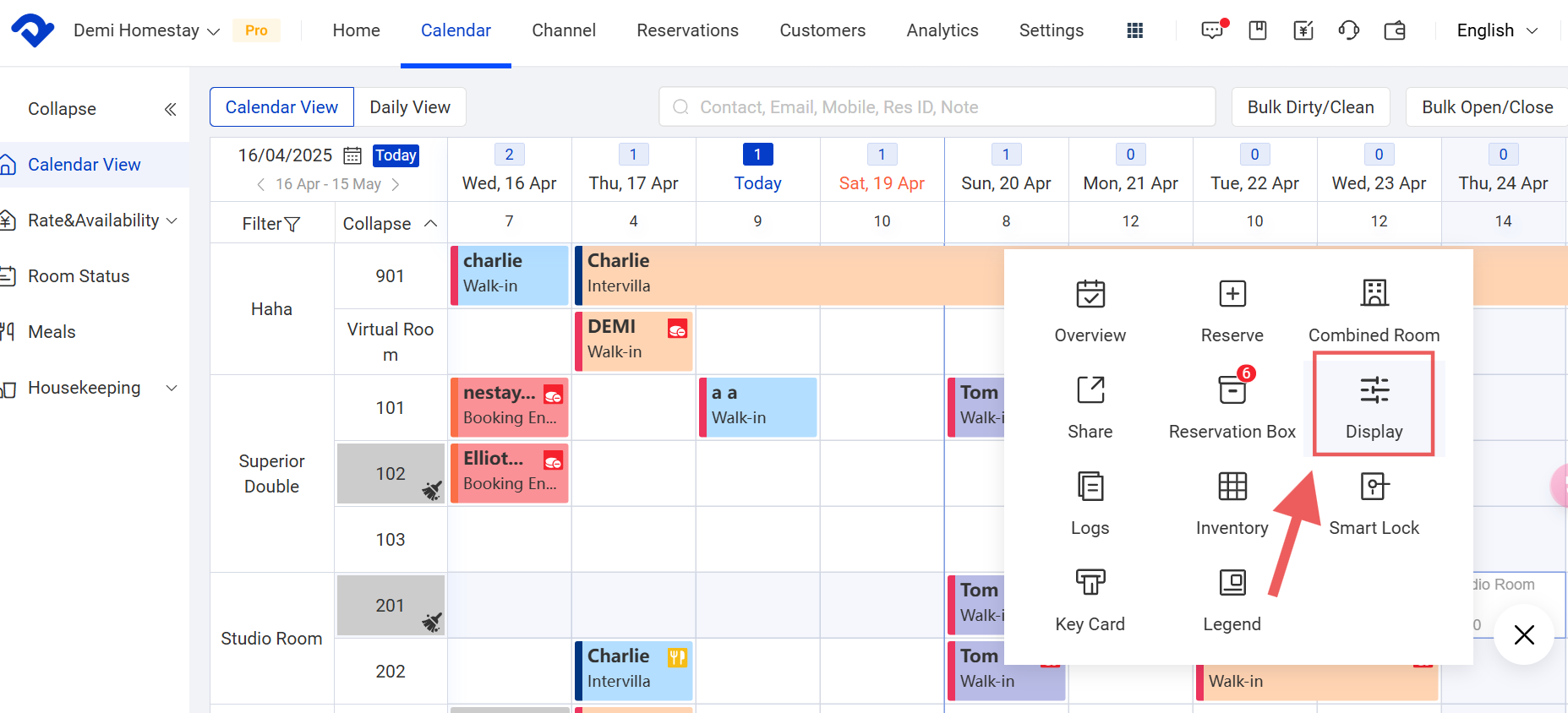The width and height of the screenshot is (1568, 713).
Task: Open the English language dropdown
Action: pyautogui.click(x=1496, y=30)
